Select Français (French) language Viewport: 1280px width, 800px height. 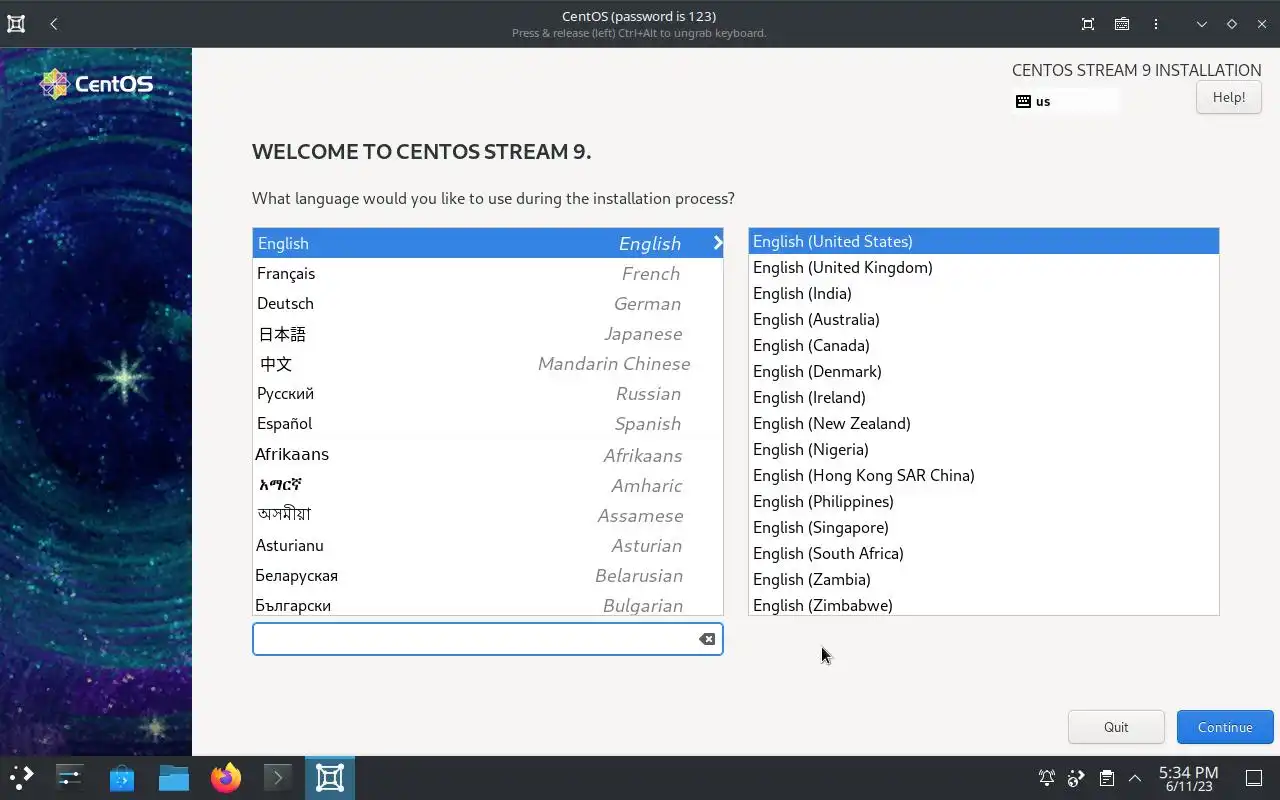pos(488,273)
